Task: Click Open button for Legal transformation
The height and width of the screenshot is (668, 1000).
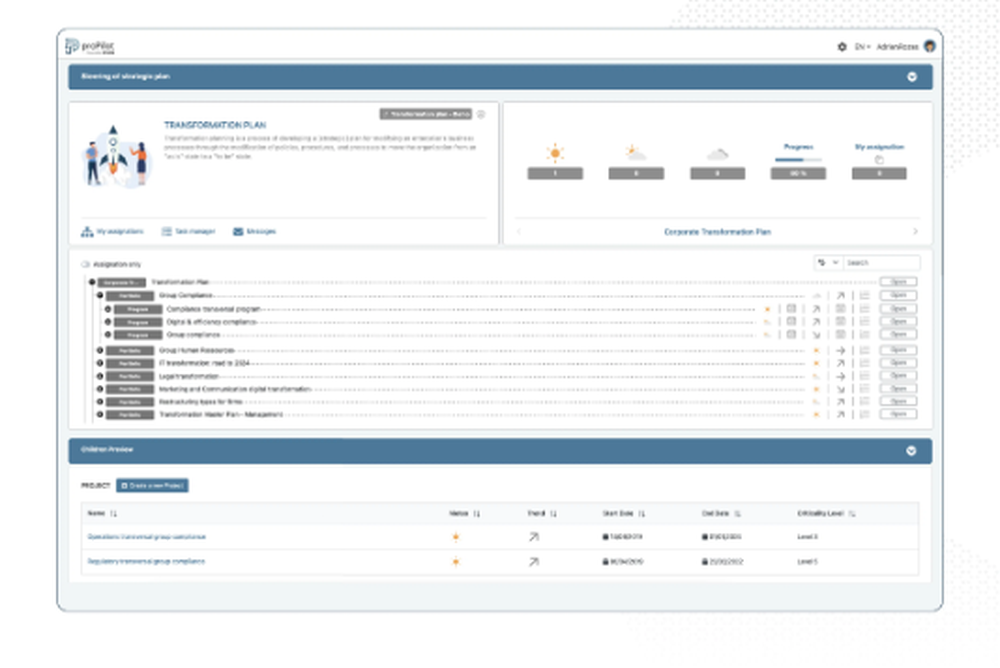Action: tap(899, 376)
